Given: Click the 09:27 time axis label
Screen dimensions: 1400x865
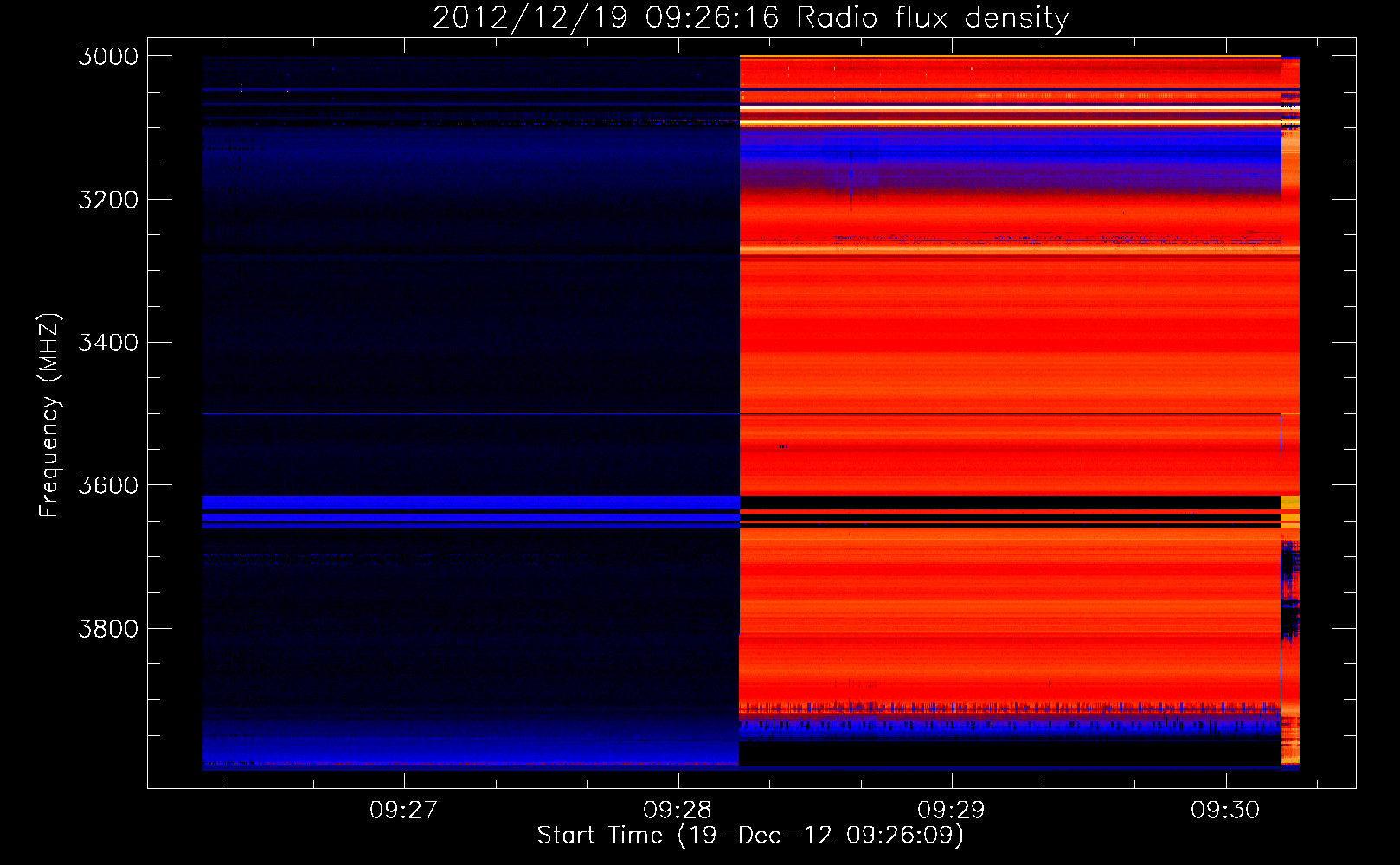Looking at the screenshot, I should 404,811.
